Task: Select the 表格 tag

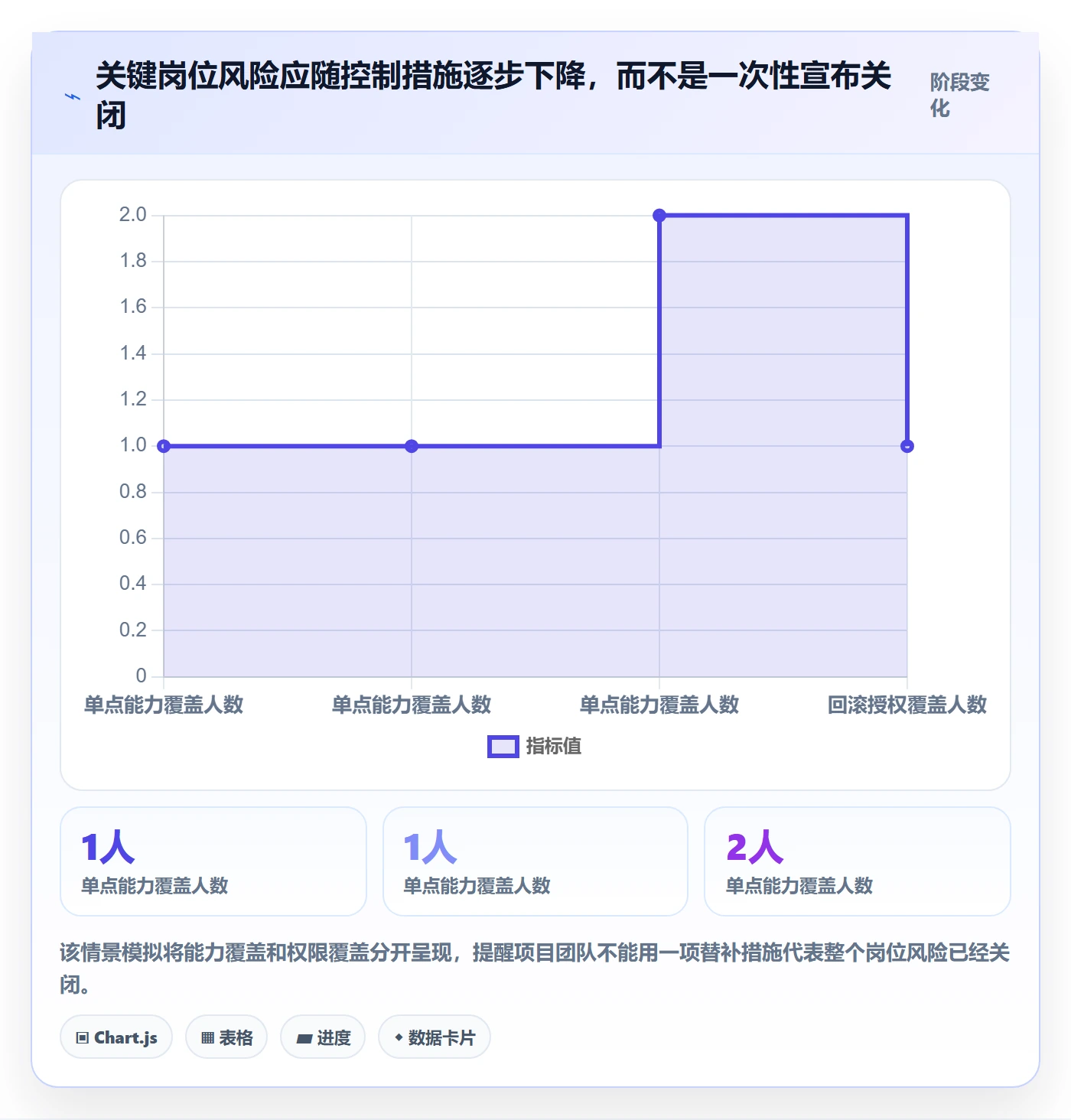Action: pyautogui.click(x=226, y=1037)
